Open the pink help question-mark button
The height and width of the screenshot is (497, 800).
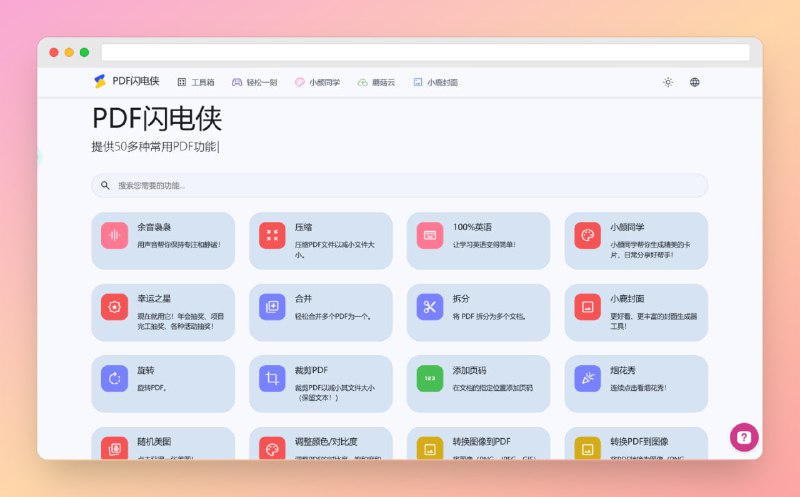click(744, 437)
